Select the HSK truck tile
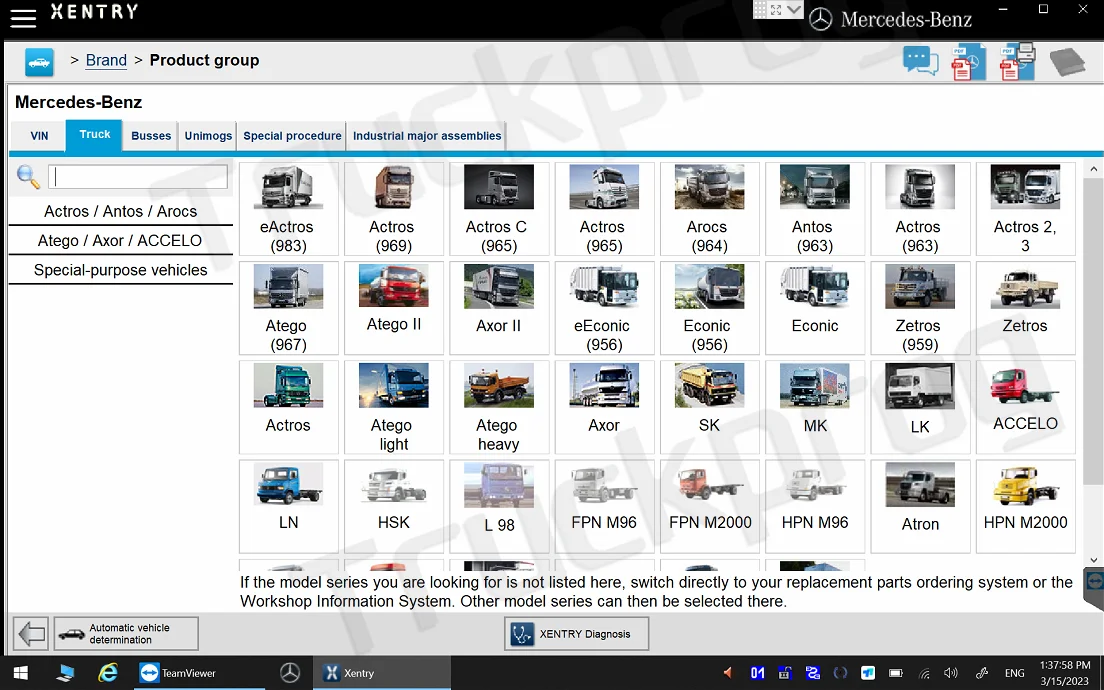 [394, 506]
